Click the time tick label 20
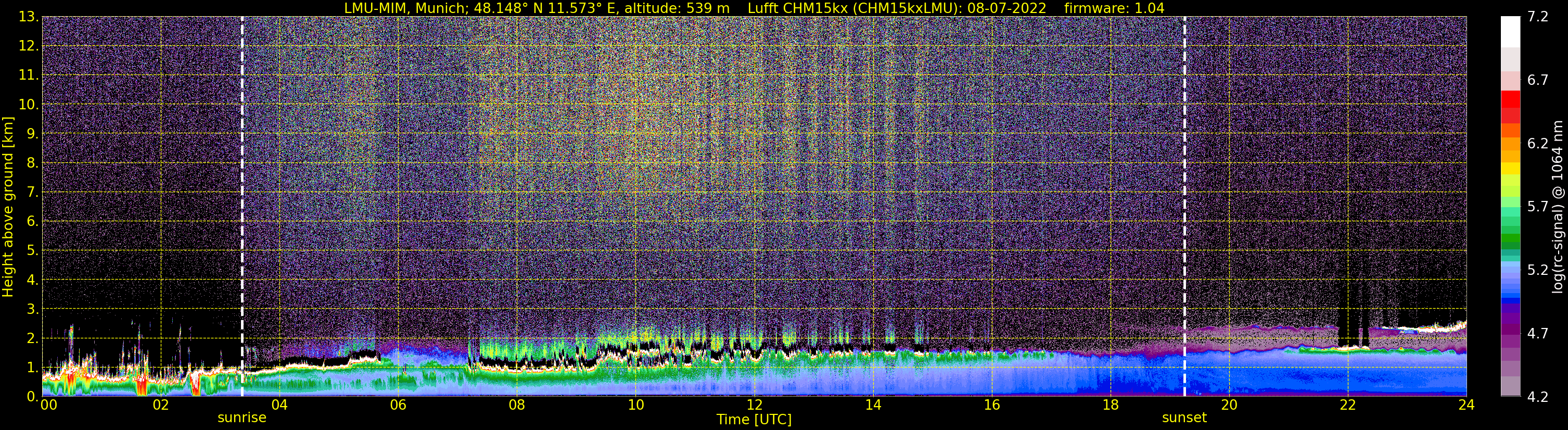Viewport: 1568px width, 430px height. coord(1229,405)
